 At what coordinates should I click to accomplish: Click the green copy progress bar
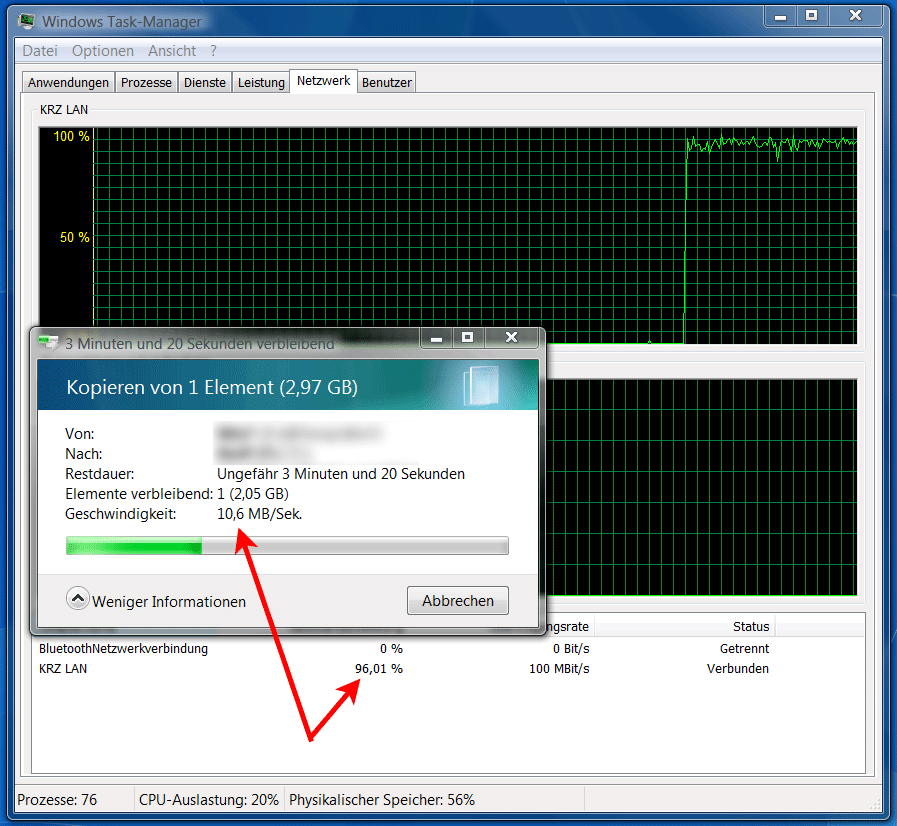point(287,546)
